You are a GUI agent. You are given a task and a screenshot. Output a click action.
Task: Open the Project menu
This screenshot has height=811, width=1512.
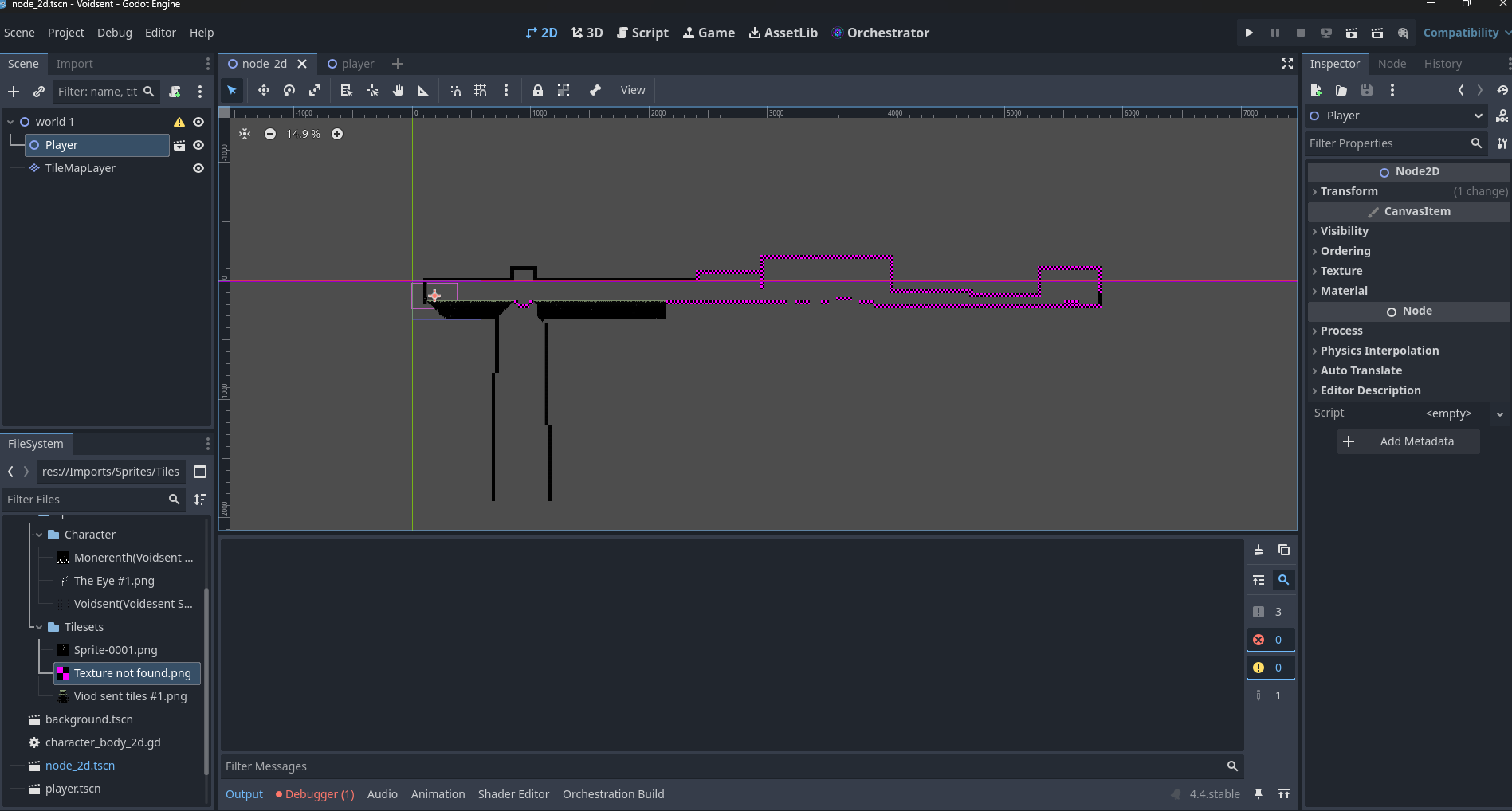pyautogui.click(x=65, y=33)
